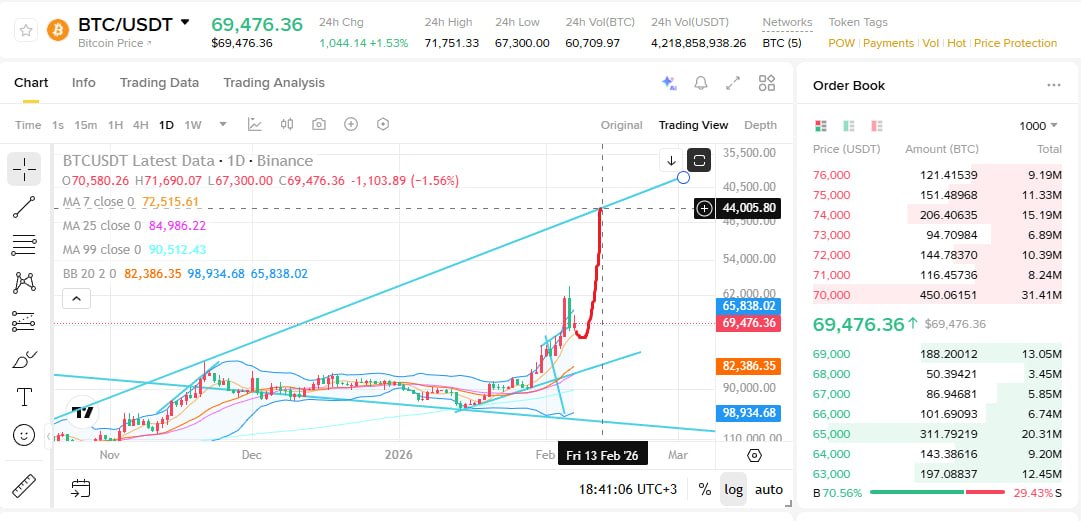Open the Order Book three-dots menu
The height and width of the screenshot is (521, 1081).
point(1053,85)
